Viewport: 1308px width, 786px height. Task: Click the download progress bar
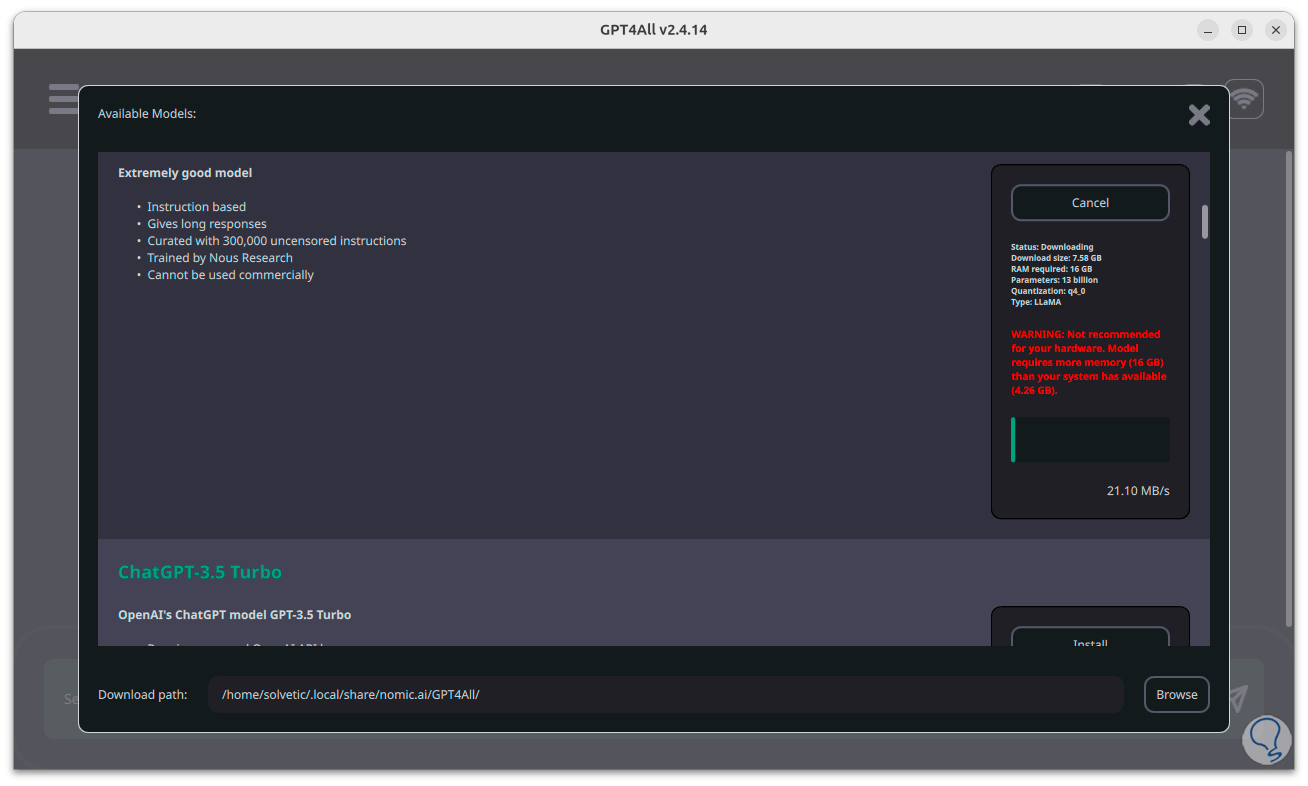click(x=1090, y=440)
